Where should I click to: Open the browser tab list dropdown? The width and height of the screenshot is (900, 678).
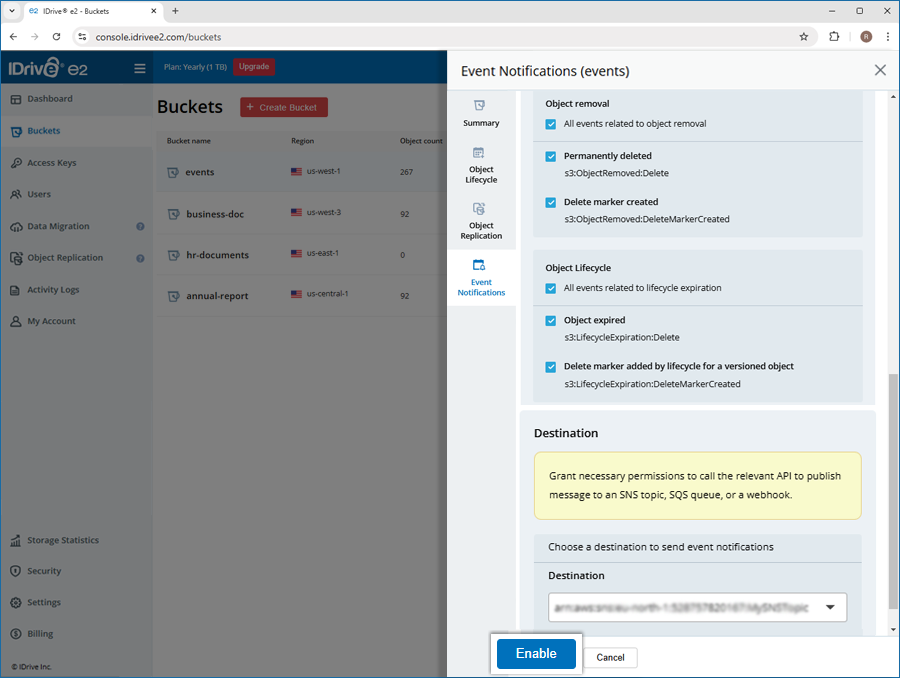click(x=12, y=11)
